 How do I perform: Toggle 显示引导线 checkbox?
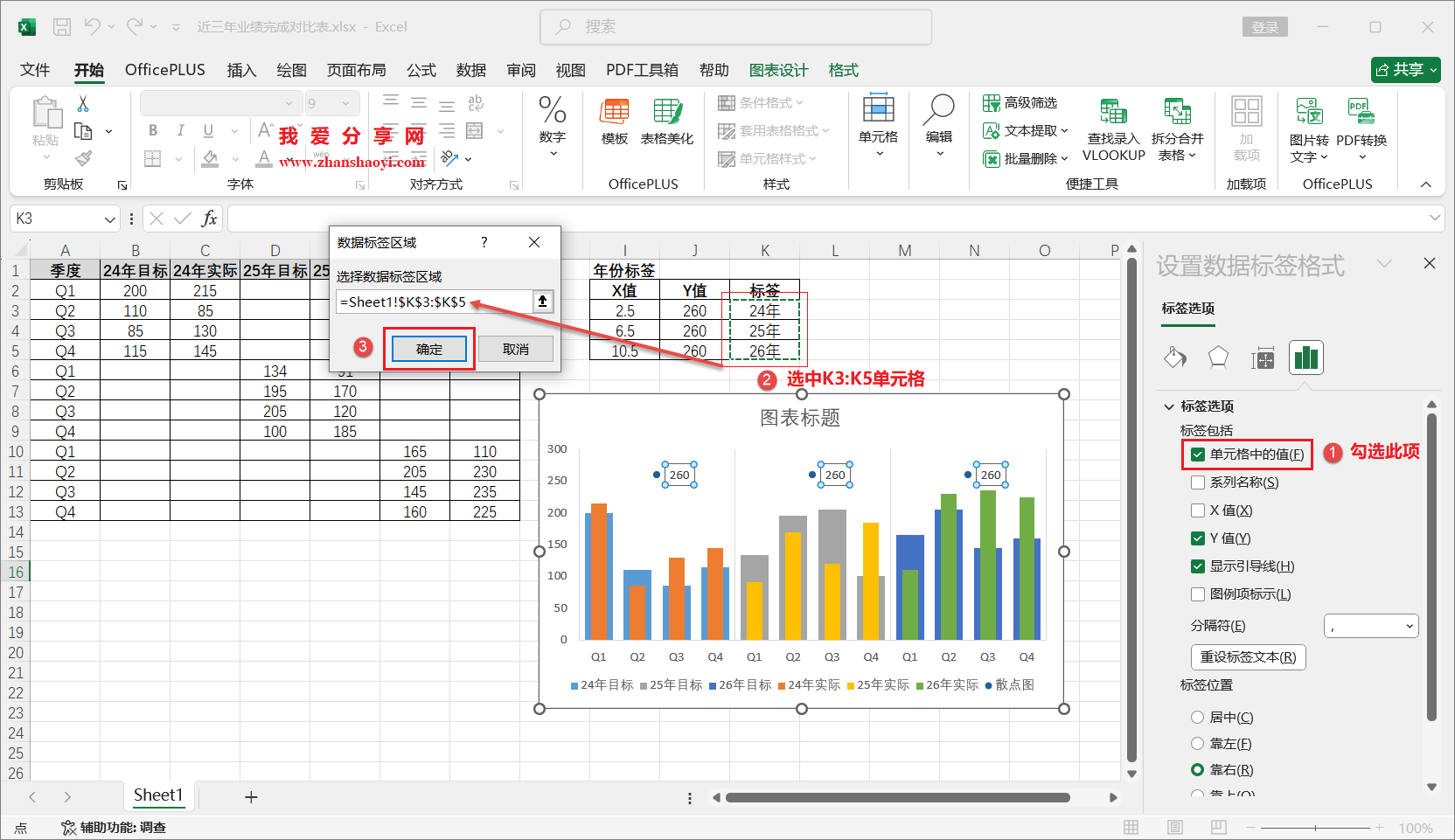coord(1198,566)
